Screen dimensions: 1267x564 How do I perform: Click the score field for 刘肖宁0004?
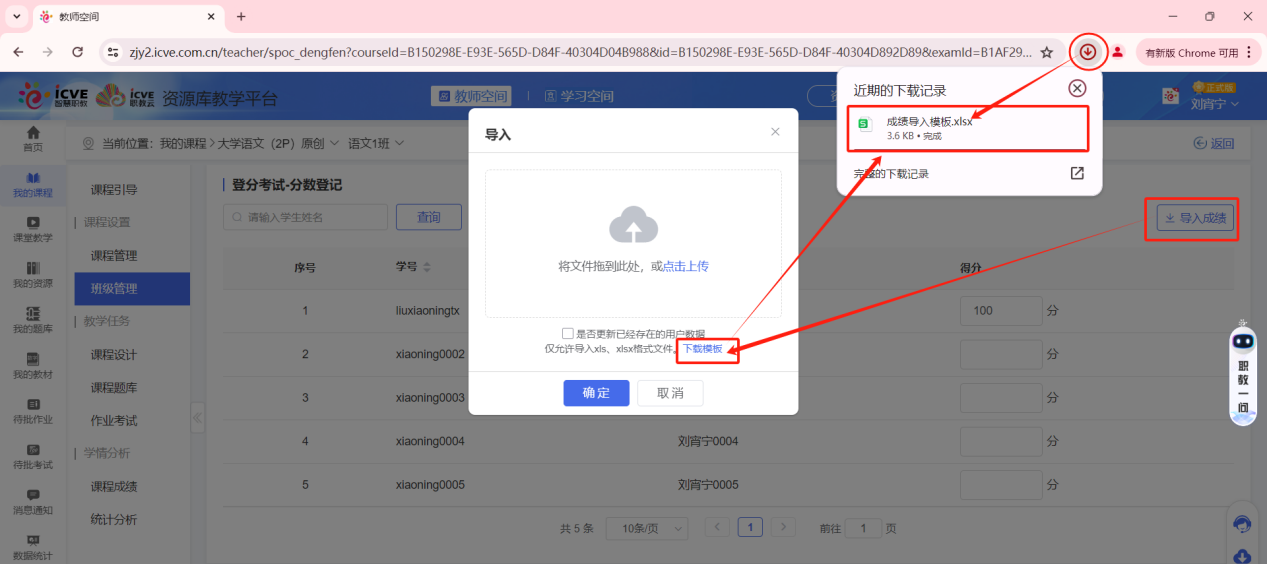point(1001,441)
